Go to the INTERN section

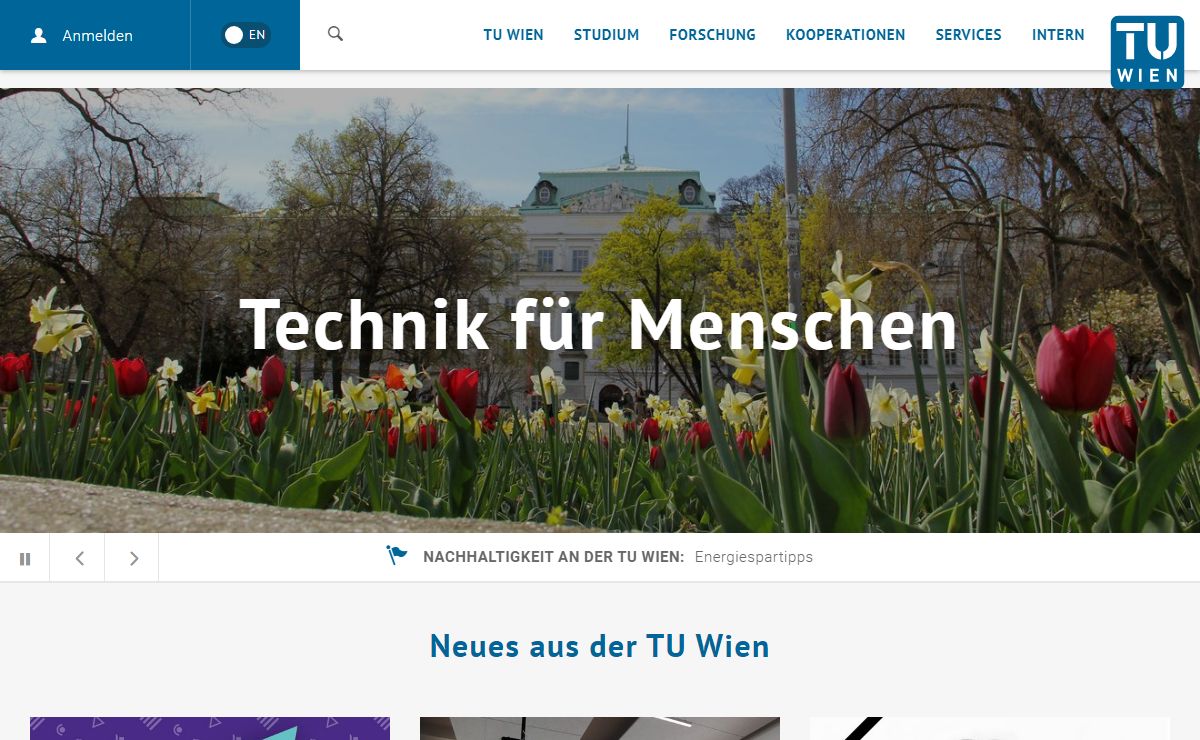1058,35
